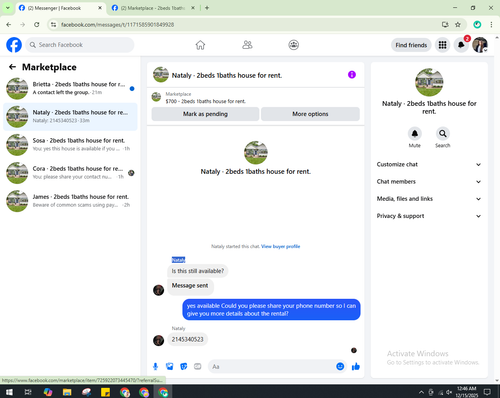Choose a GIF icon in composer
The height and width of the screenshot is (398, 500).
pyautogui.click(x=198, y=367)
